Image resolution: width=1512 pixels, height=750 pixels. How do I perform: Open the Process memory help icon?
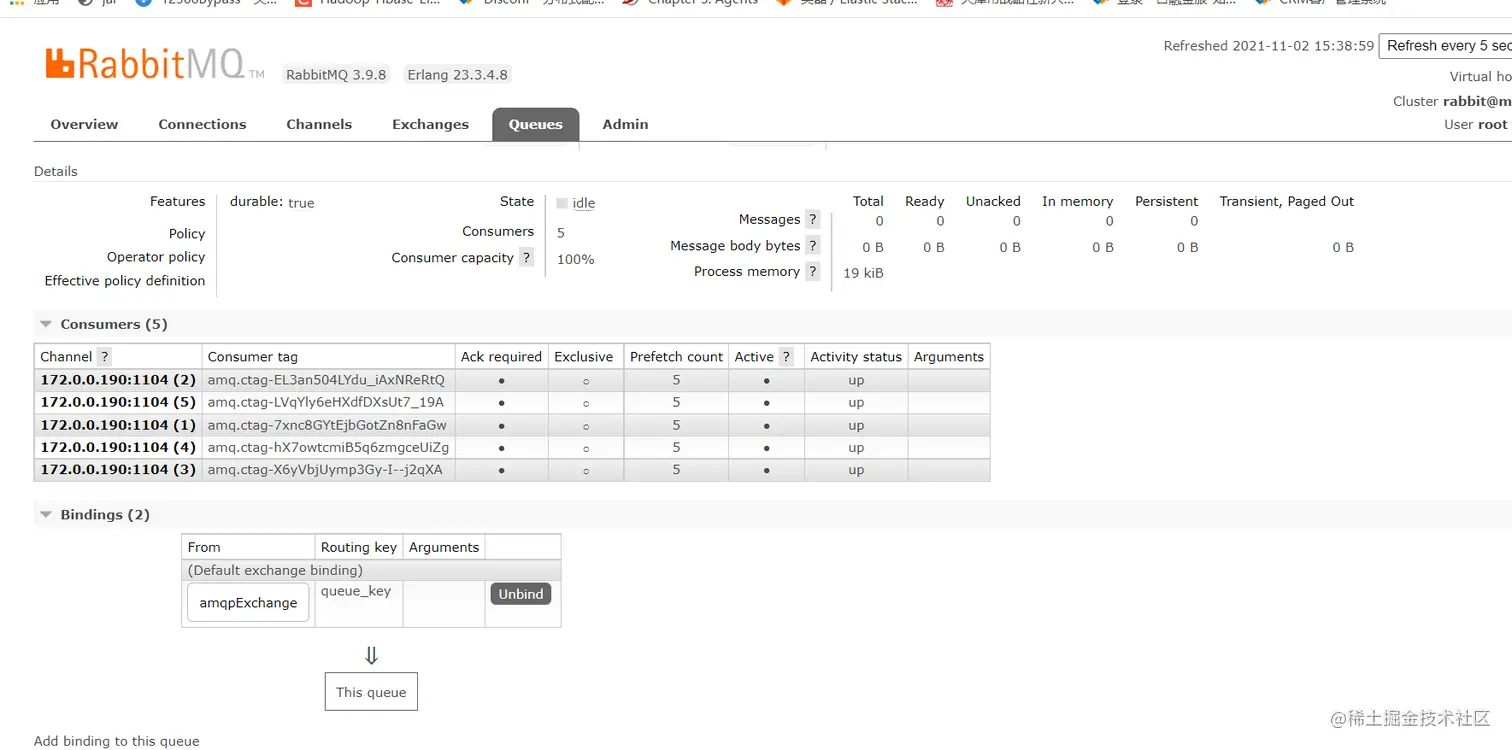[x=813, y=272]
